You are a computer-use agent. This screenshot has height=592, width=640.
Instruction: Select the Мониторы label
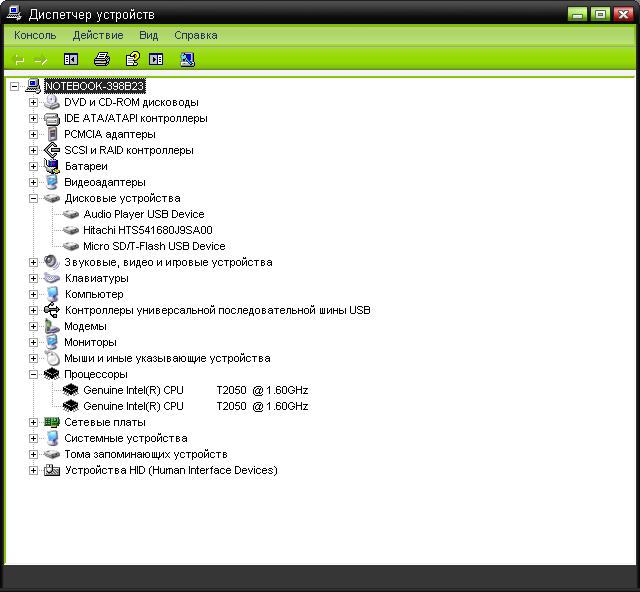(91, 342)
